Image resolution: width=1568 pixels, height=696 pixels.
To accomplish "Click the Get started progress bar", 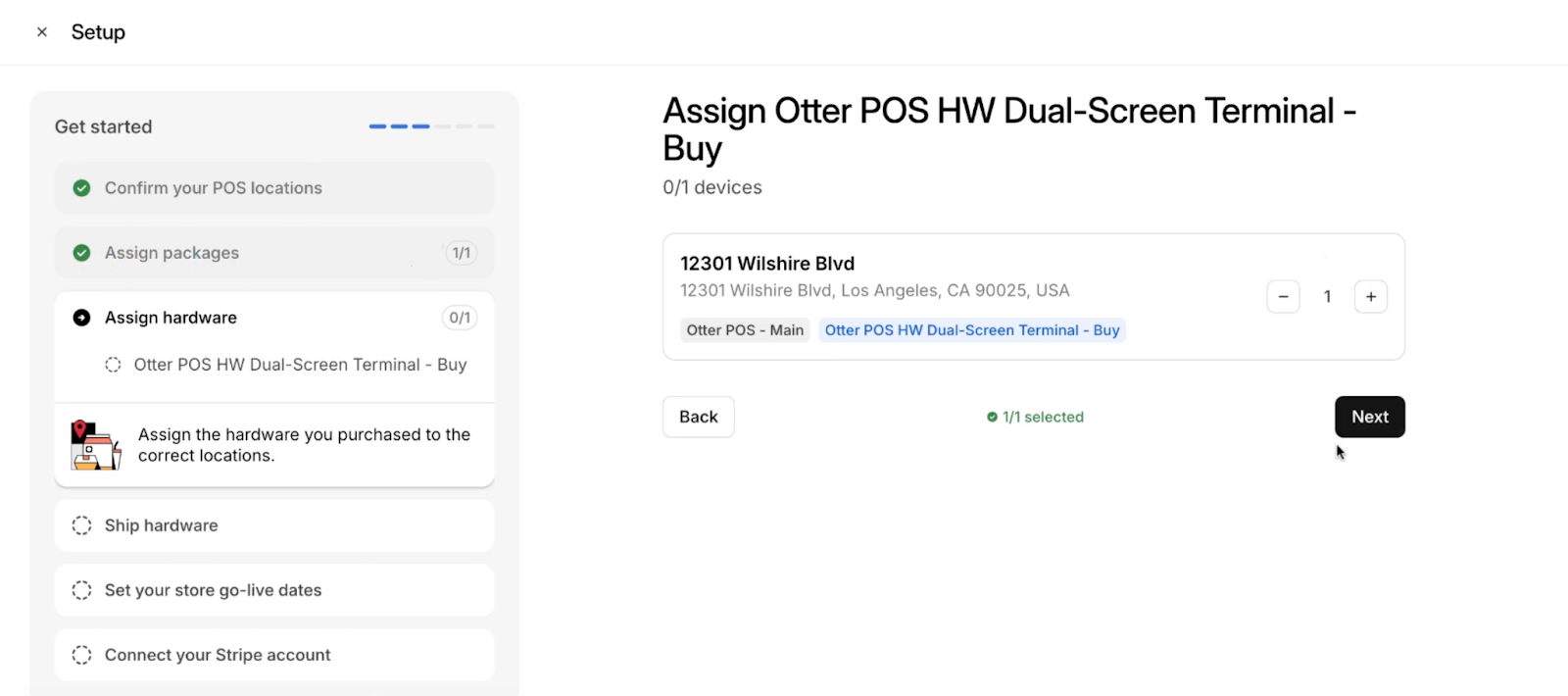I will pos(431,126).
